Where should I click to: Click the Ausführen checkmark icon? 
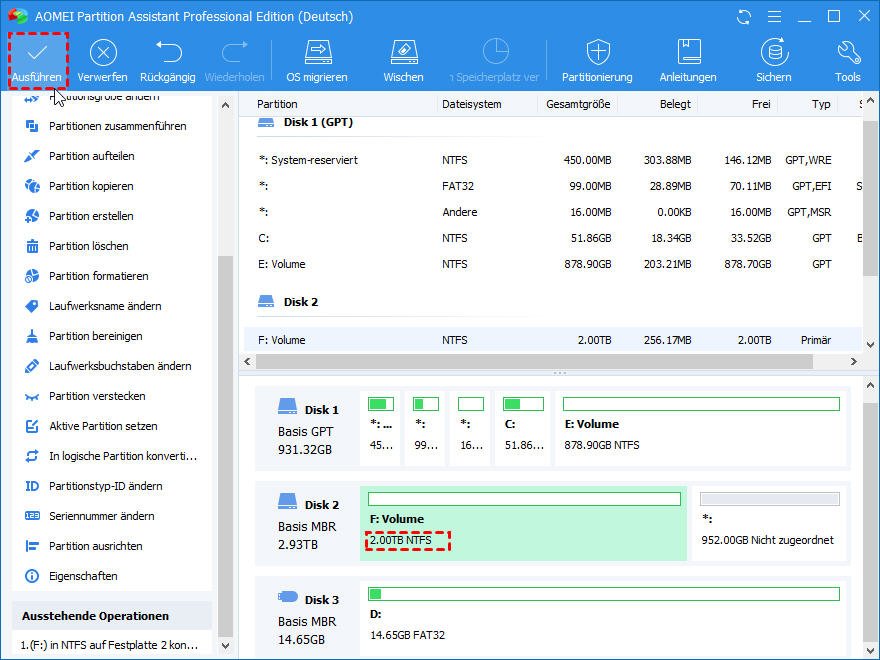pos(37,53)
